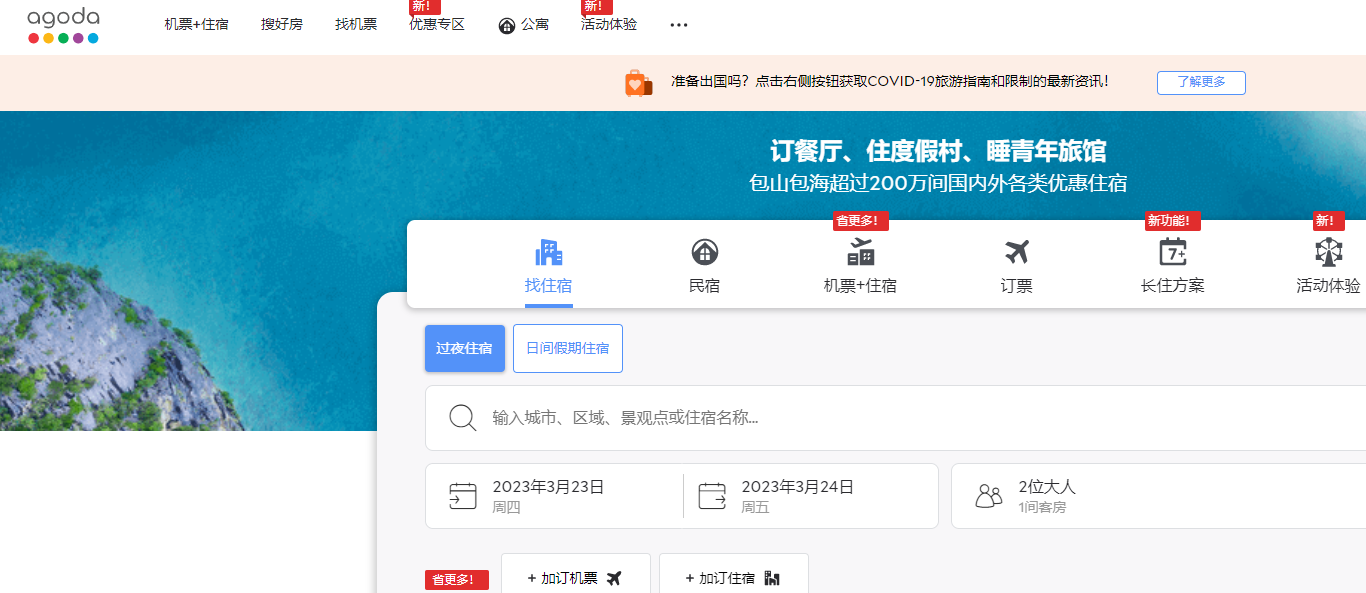Open 优惠专区 in the top navigation
This screenshot has height=593, width=1366.
(437, 25)
